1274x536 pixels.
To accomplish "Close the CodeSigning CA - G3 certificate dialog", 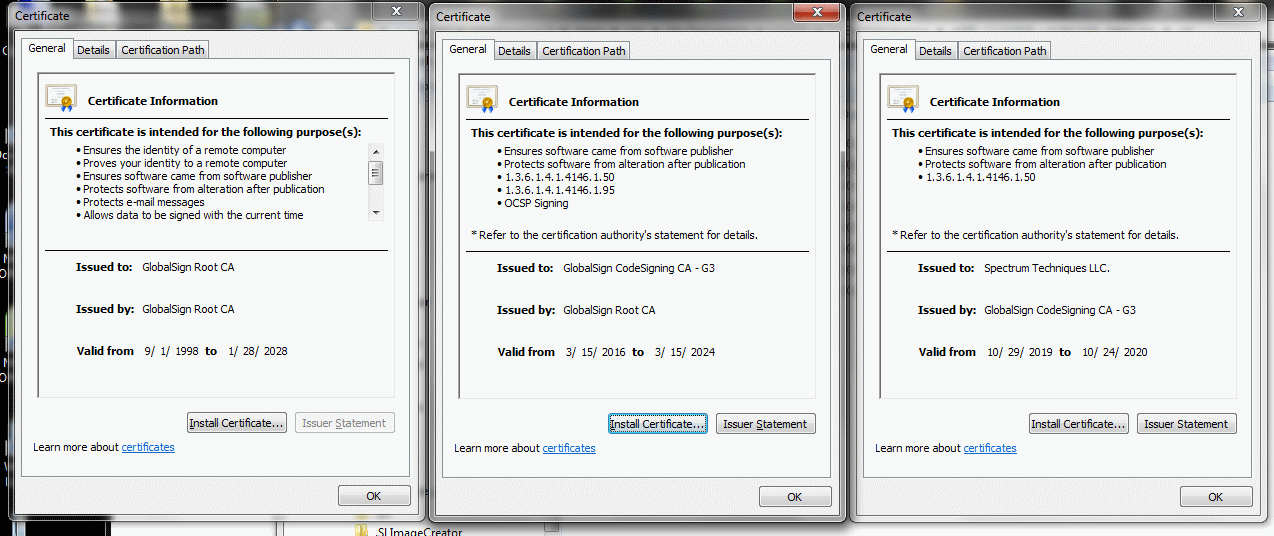I will coord(816,12).
